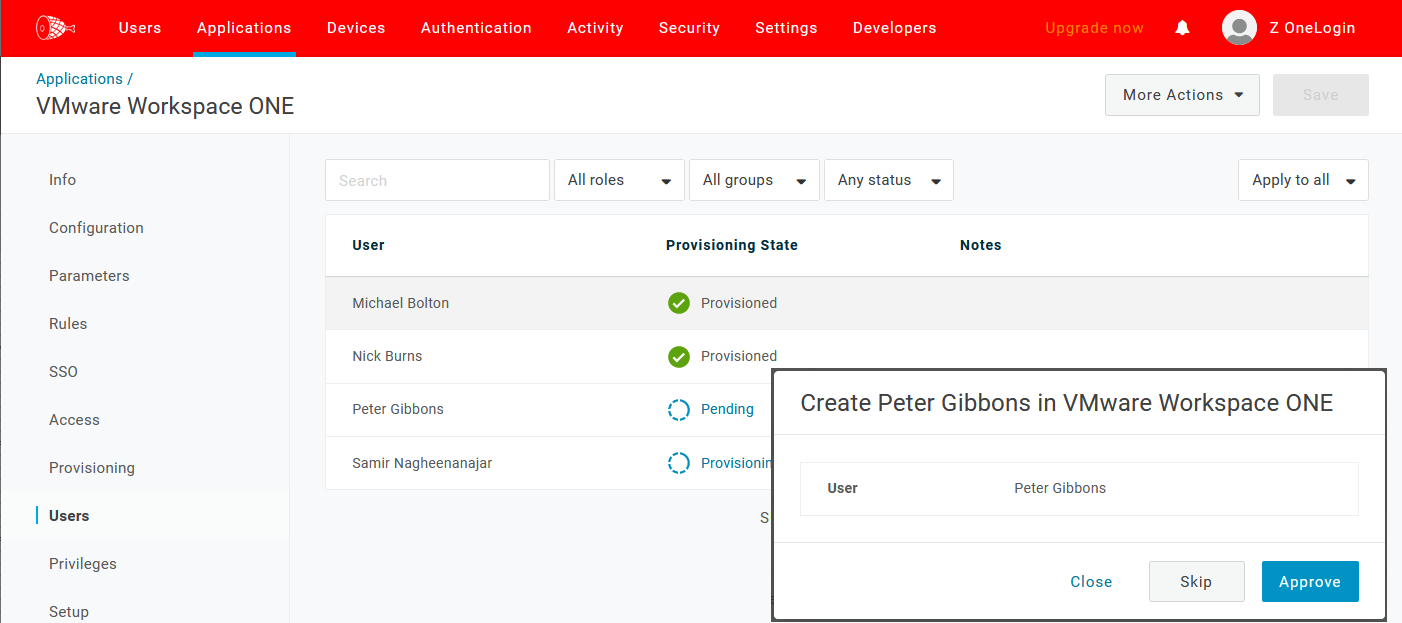Image resolution: width=1402 pixels, height=623 pixels.
Task: Click the Provisioning spinner for Samir Nagheenanajar
Action: tap(679, 462)
